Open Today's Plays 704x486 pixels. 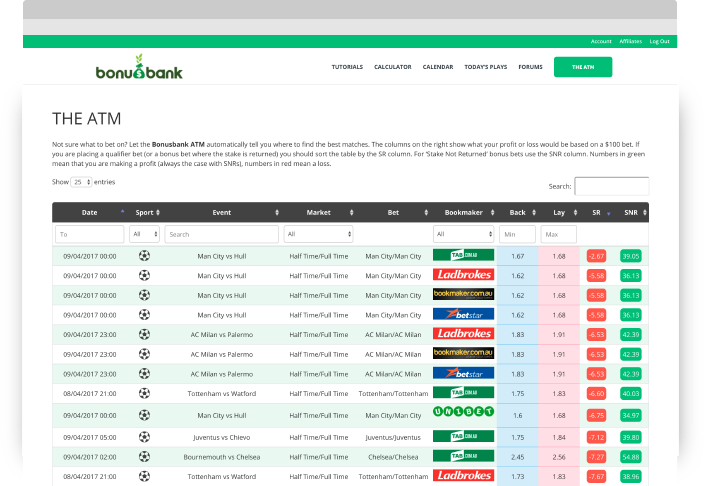coord(486,67)
